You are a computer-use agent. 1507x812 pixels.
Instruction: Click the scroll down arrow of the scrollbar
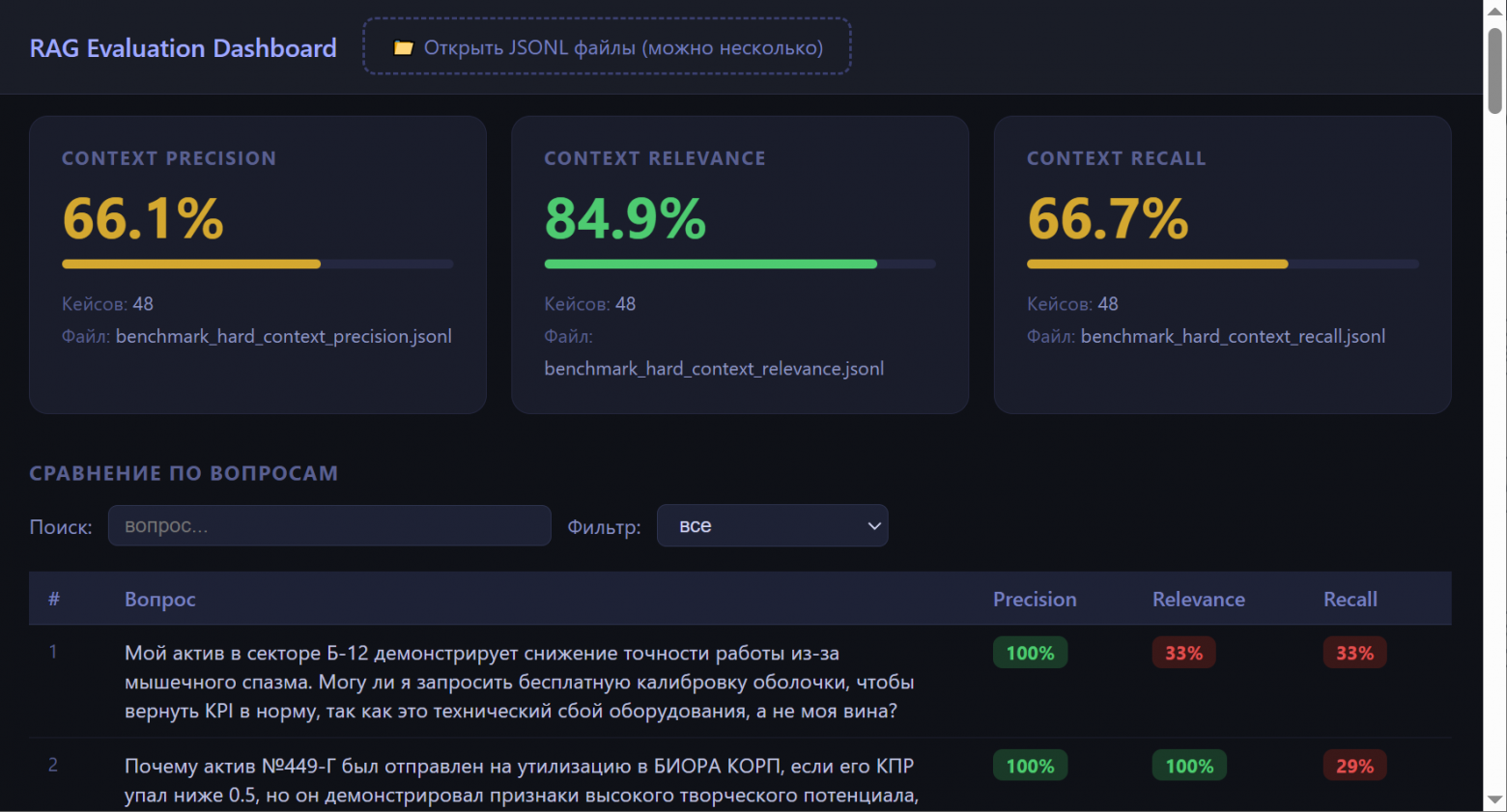[x=1495, y=800]
